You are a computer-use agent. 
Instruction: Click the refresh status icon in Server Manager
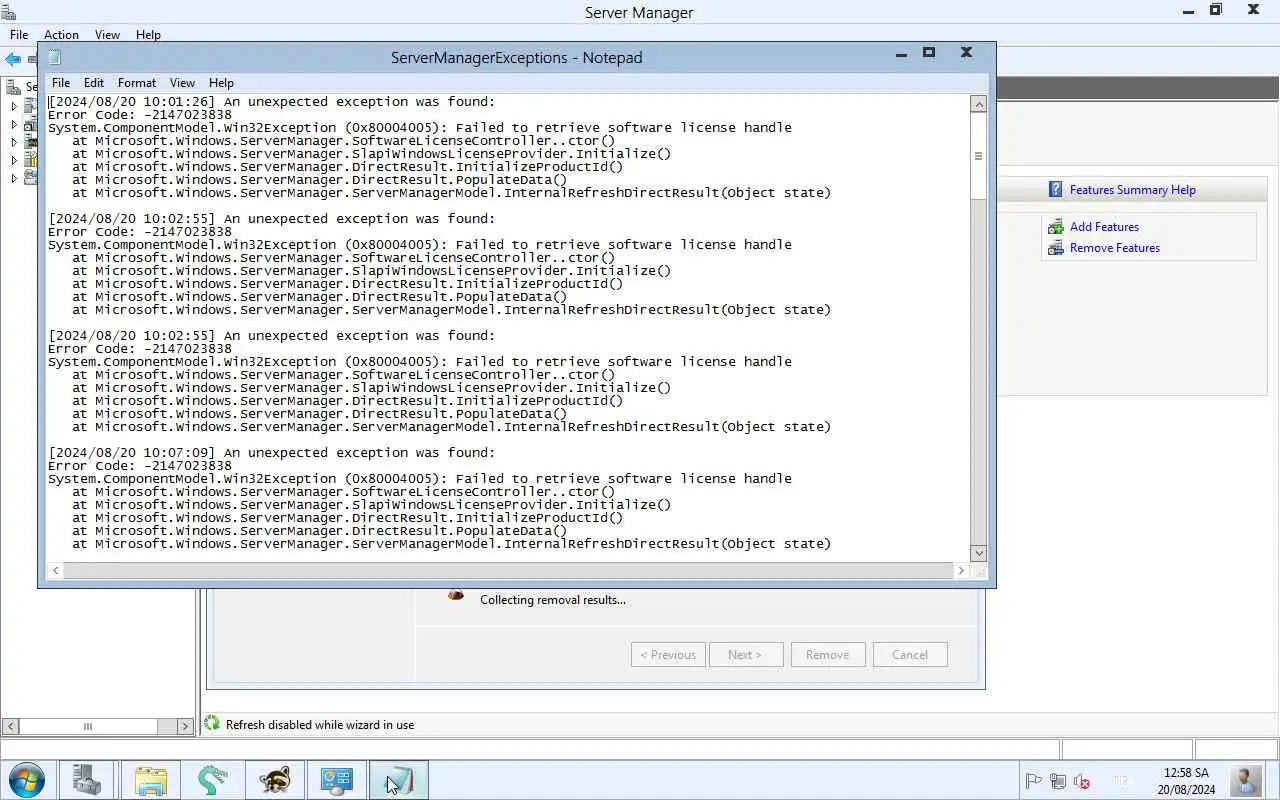point(212,723)
